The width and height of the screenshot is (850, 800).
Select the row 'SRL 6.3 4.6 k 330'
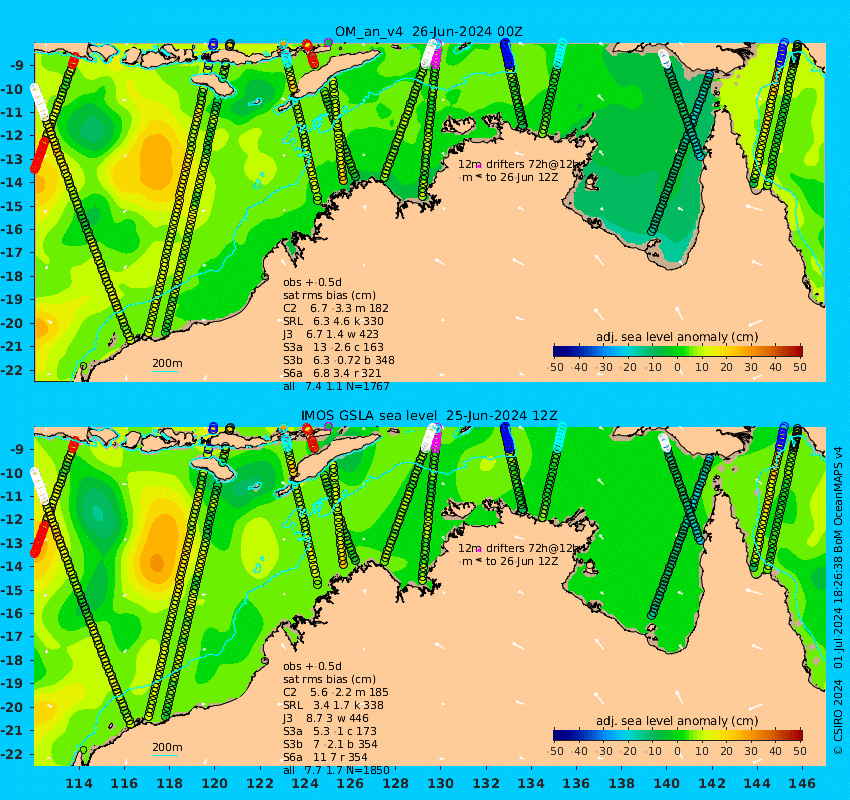(x=333, y=321)
